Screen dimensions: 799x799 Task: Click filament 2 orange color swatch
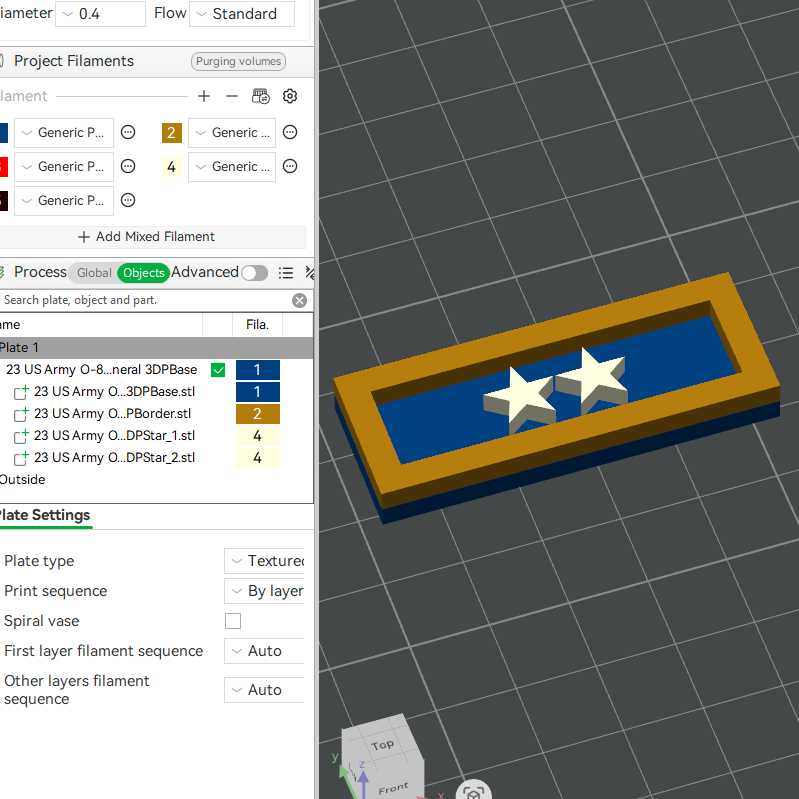pyautogui.click(x=172, y=132)
